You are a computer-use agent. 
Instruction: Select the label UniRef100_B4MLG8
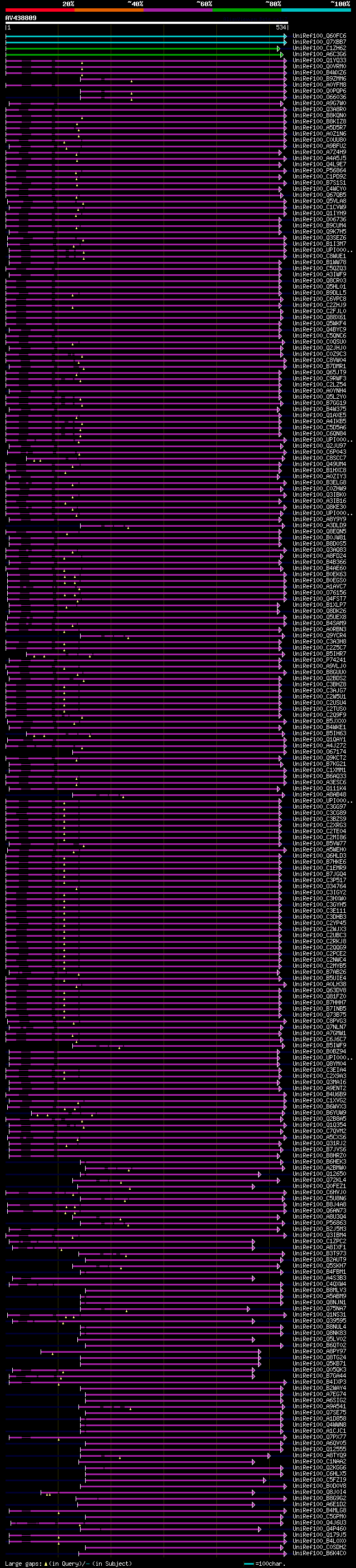pos(319,1511)
